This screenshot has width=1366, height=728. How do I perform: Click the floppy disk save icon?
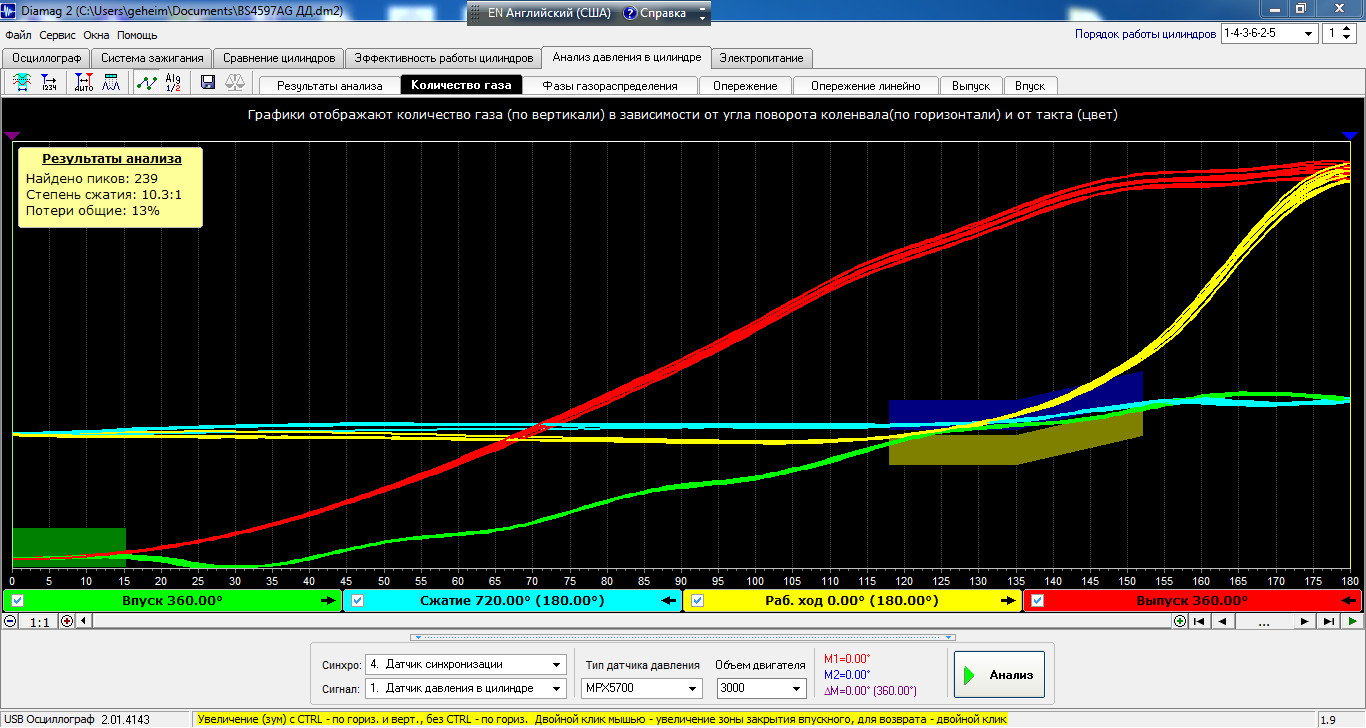[x=208, y=83]
